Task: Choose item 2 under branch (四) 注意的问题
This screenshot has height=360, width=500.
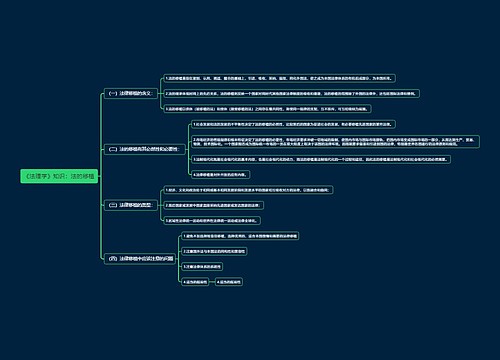Action: (x=214, y=251)
